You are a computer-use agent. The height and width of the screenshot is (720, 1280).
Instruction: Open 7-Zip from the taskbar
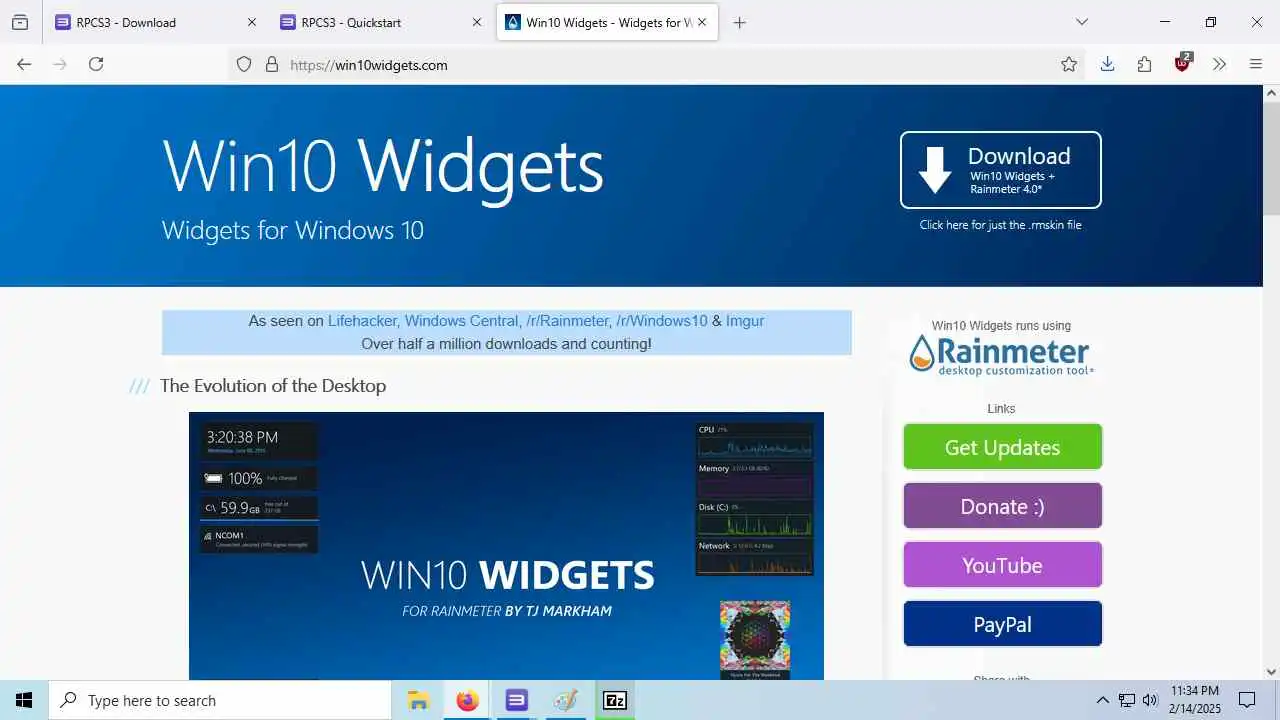[614, 700]
